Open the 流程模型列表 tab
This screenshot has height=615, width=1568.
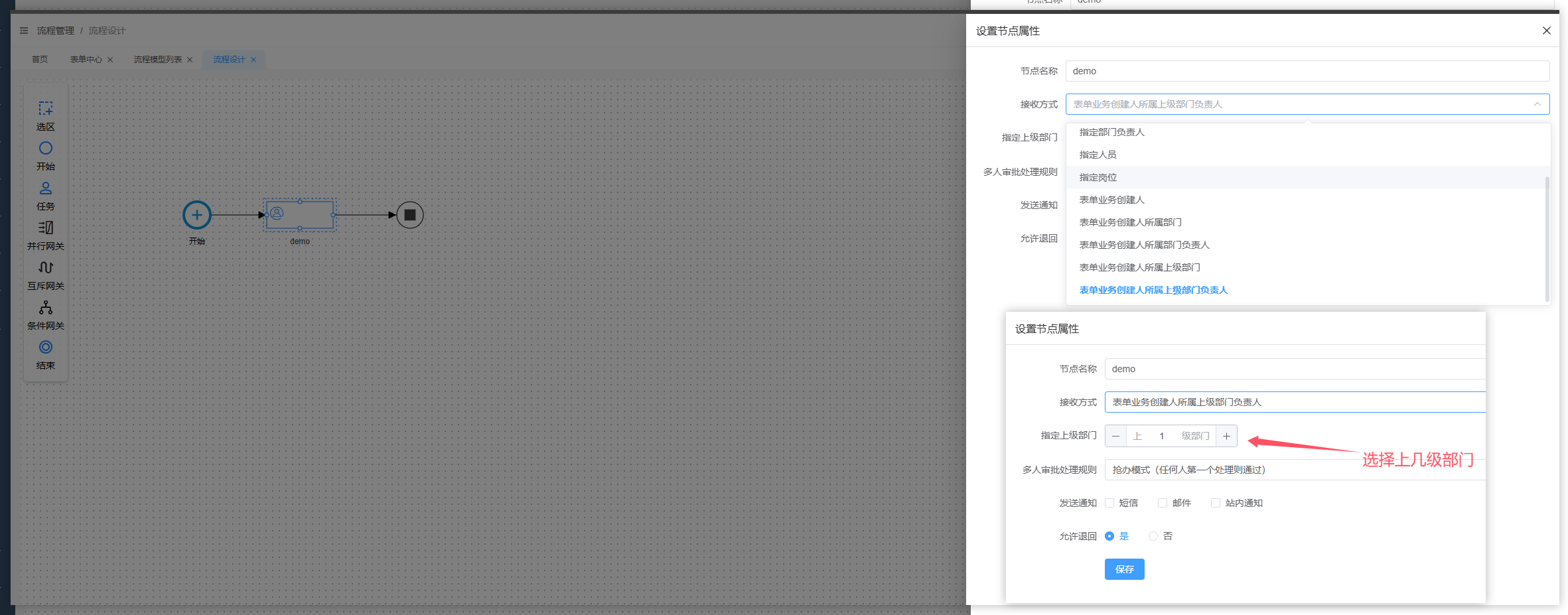click(157, 60)
